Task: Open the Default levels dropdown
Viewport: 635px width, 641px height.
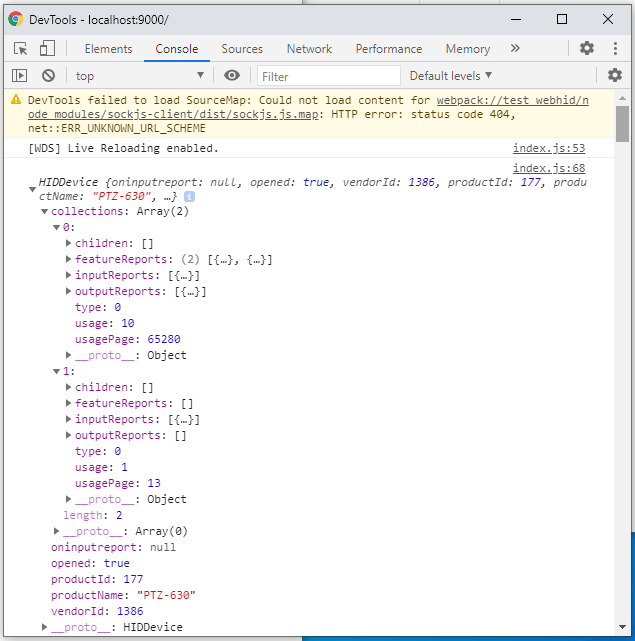Action: pyautogui.click(x=451, y=76)
